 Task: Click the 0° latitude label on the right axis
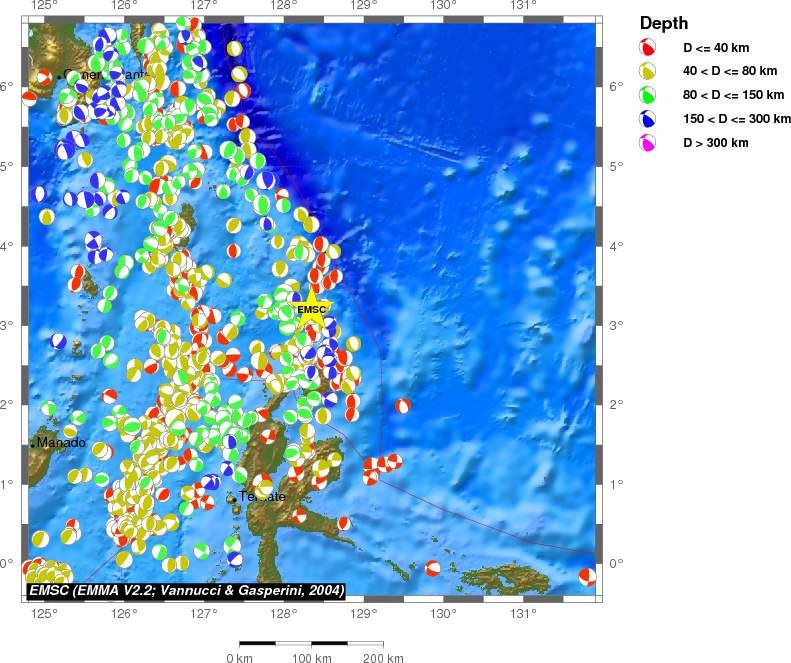coord(618,563)
